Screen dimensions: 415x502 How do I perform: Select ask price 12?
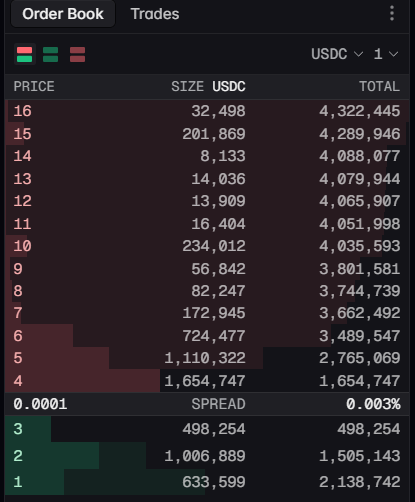click(22, 201)
